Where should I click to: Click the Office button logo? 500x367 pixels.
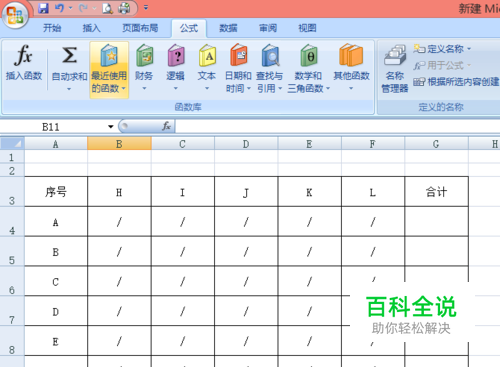[15, 15]
